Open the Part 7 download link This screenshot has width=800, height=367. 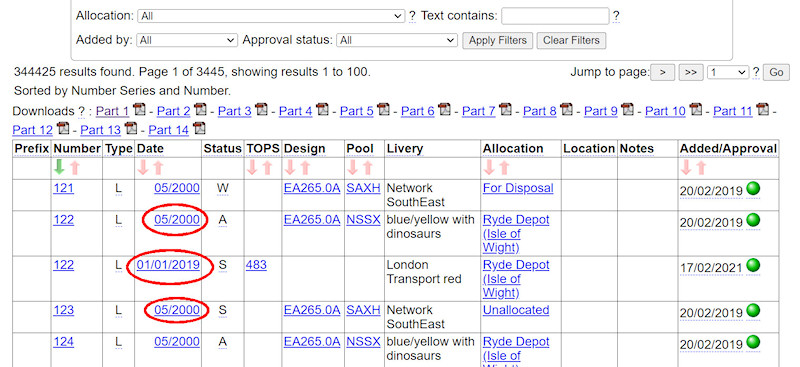click(479, 111)
